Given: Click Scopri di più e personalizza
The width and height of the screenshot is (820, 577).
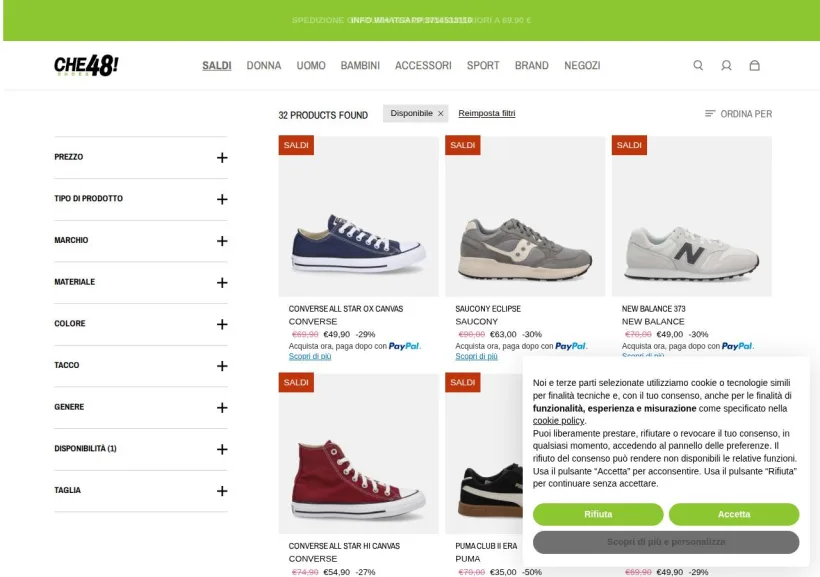Looking at the screenshot, I should tap(666, 542).
